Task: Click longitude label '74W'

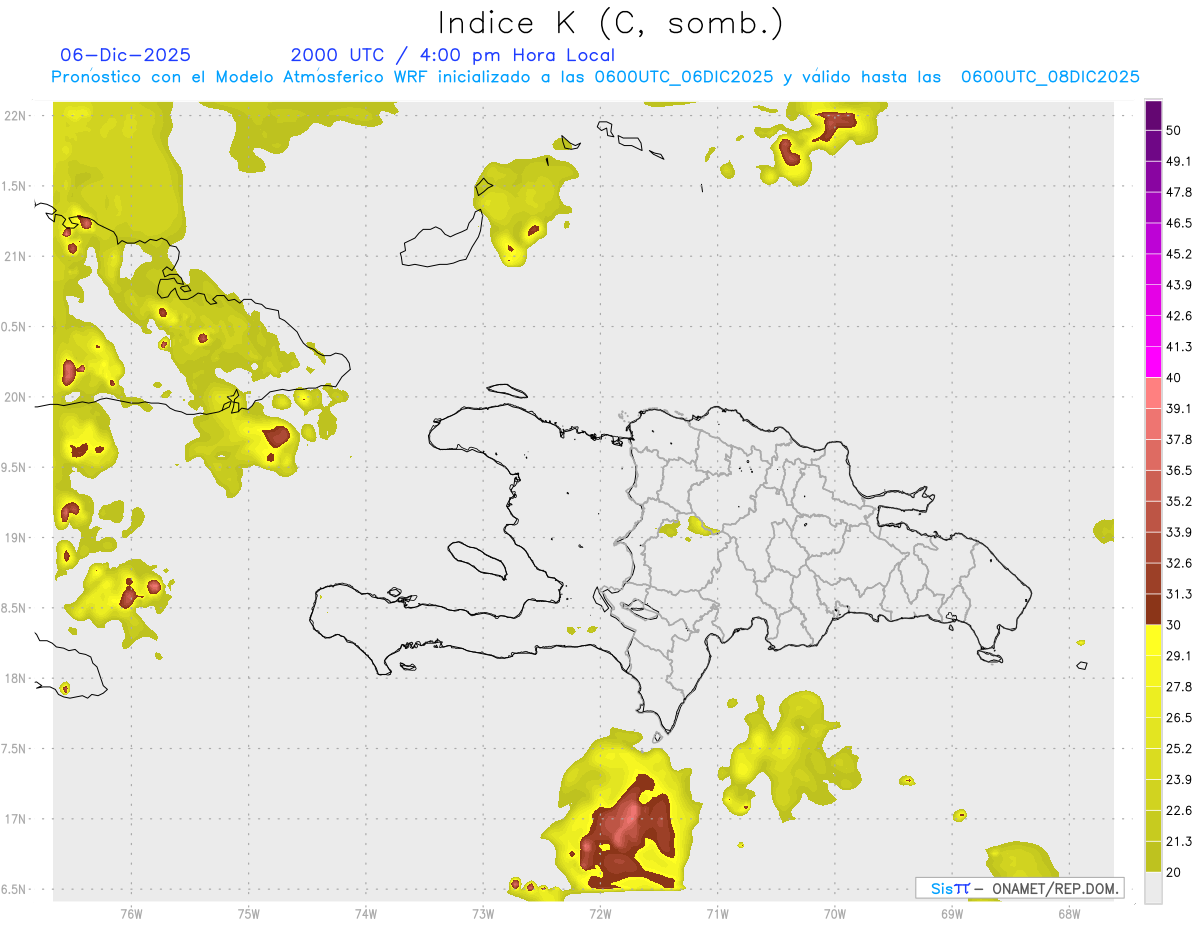Action: [366, 914]
